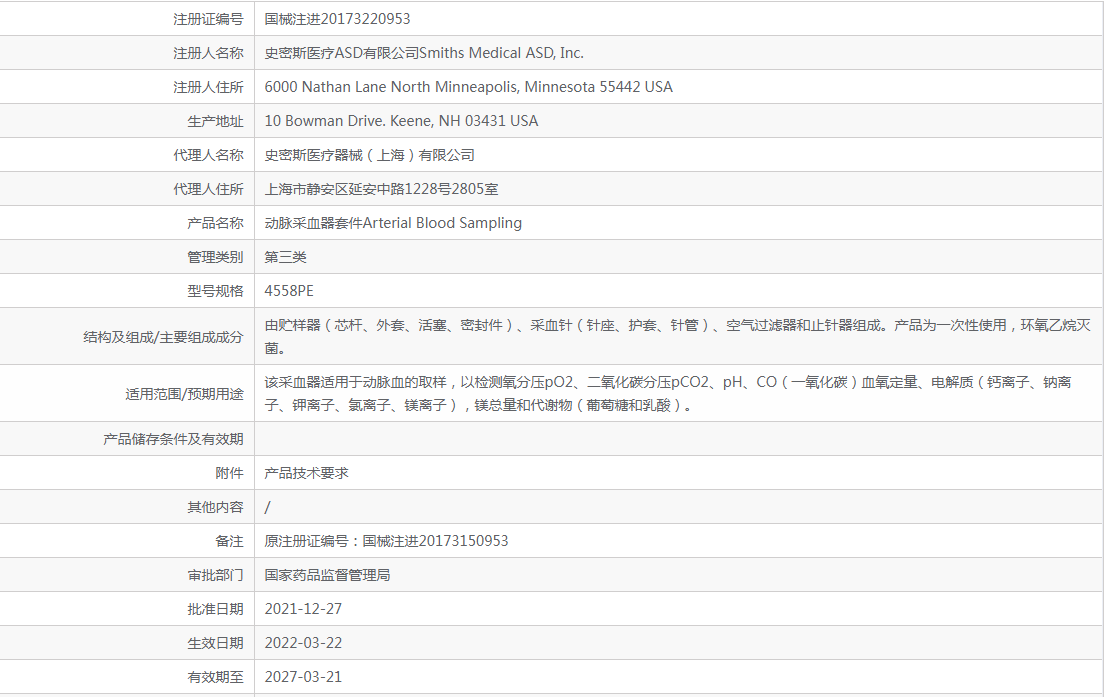The width and height of the screenshot is (1116, 697).
Task: Click the 6000 Nathan Lane North address
Action: 468,87
